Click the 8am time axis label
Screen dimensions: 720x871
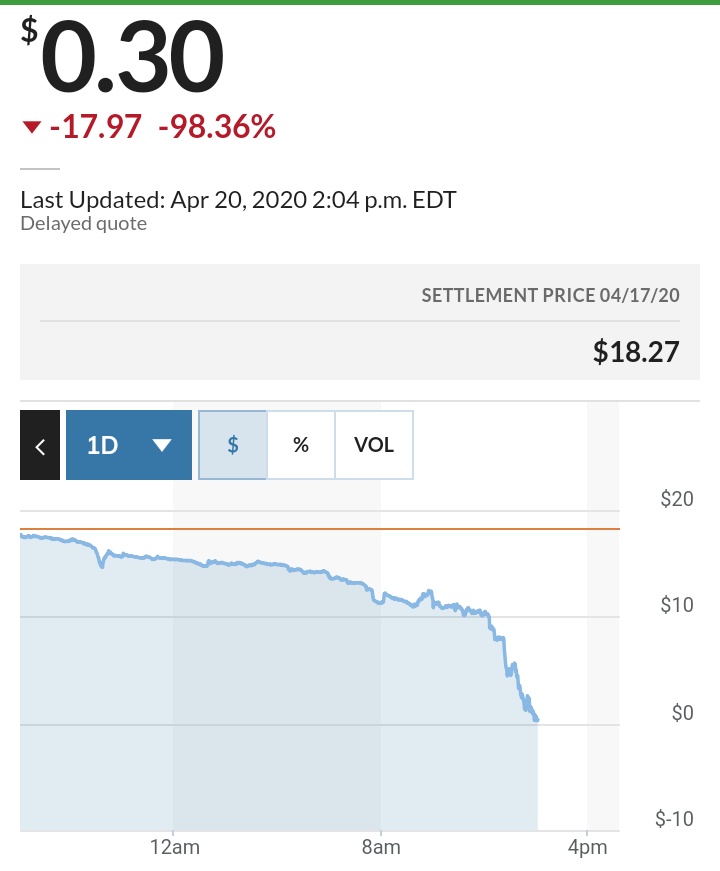point(381,847)
